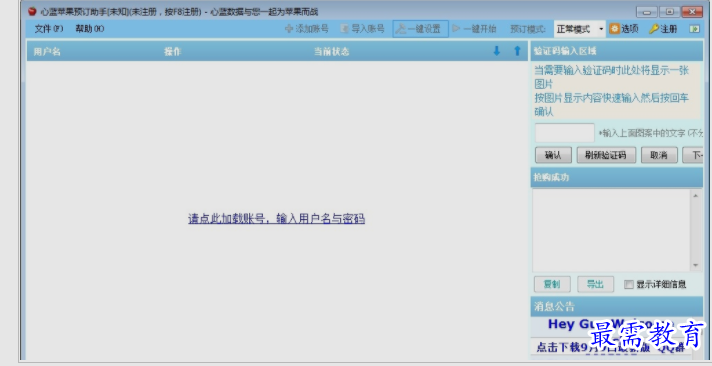Minimize the 心蓝苹果预订助手 window
Image resolution: width=712 pixels, height=366 pixels.
click(646, 12)
